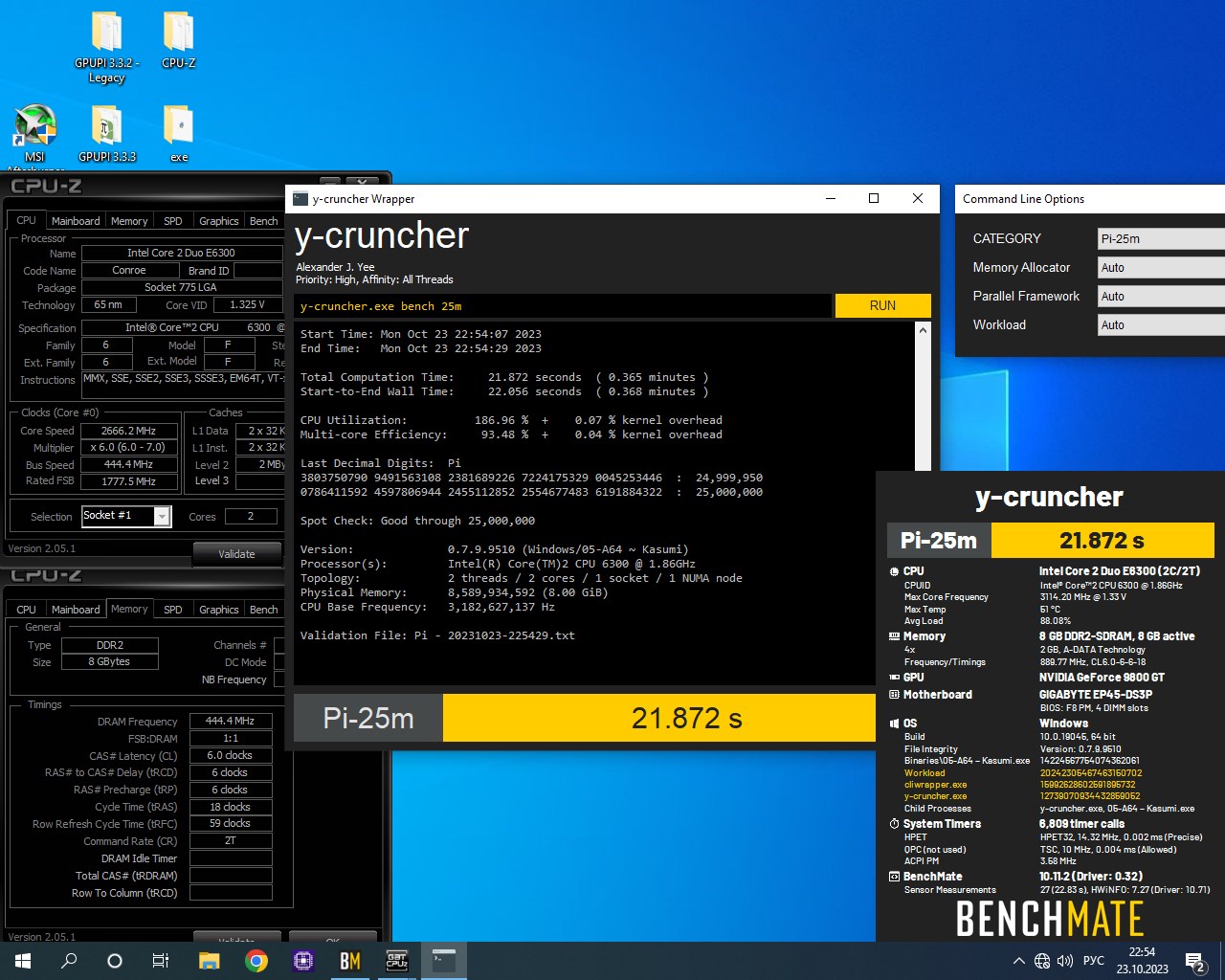Open the taskbar clock calendar
The width and height of the screenshot is (1225, 980).
1142,961
